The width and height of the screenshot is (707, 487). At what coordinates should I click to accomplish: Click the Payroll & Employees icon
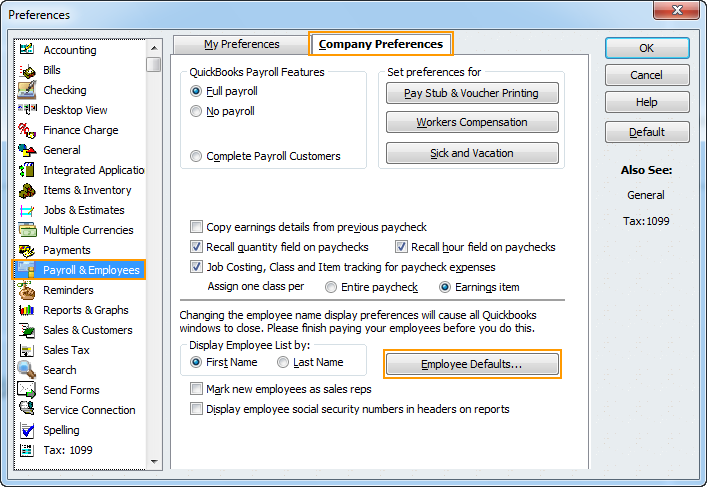[x=26, y=270]
